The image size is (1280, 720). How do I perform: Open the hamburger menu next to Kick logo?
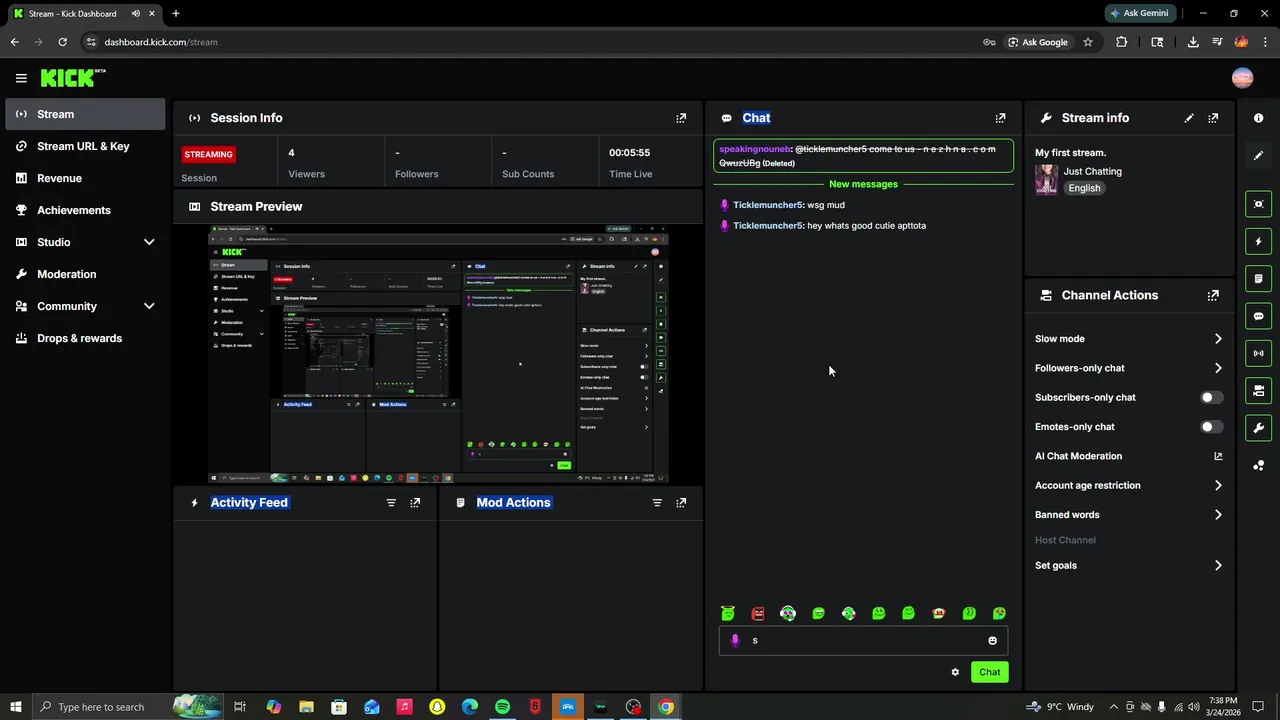(x=21, y=78)
